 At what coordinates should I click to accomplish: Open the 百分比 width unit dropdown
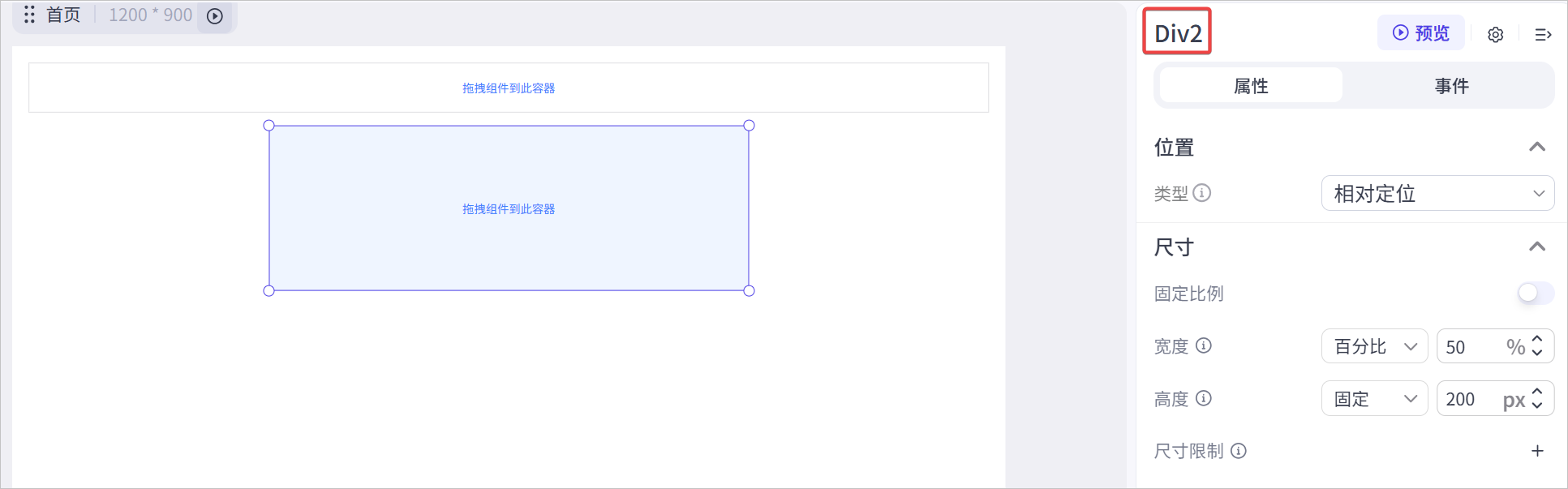(x=1374, y=346)
